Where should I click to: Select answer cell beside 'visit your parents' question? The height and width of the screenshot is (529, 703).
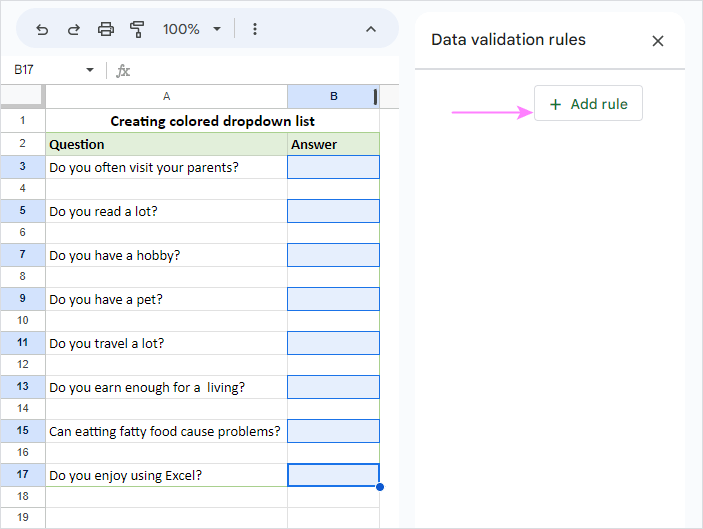point(334,167)
